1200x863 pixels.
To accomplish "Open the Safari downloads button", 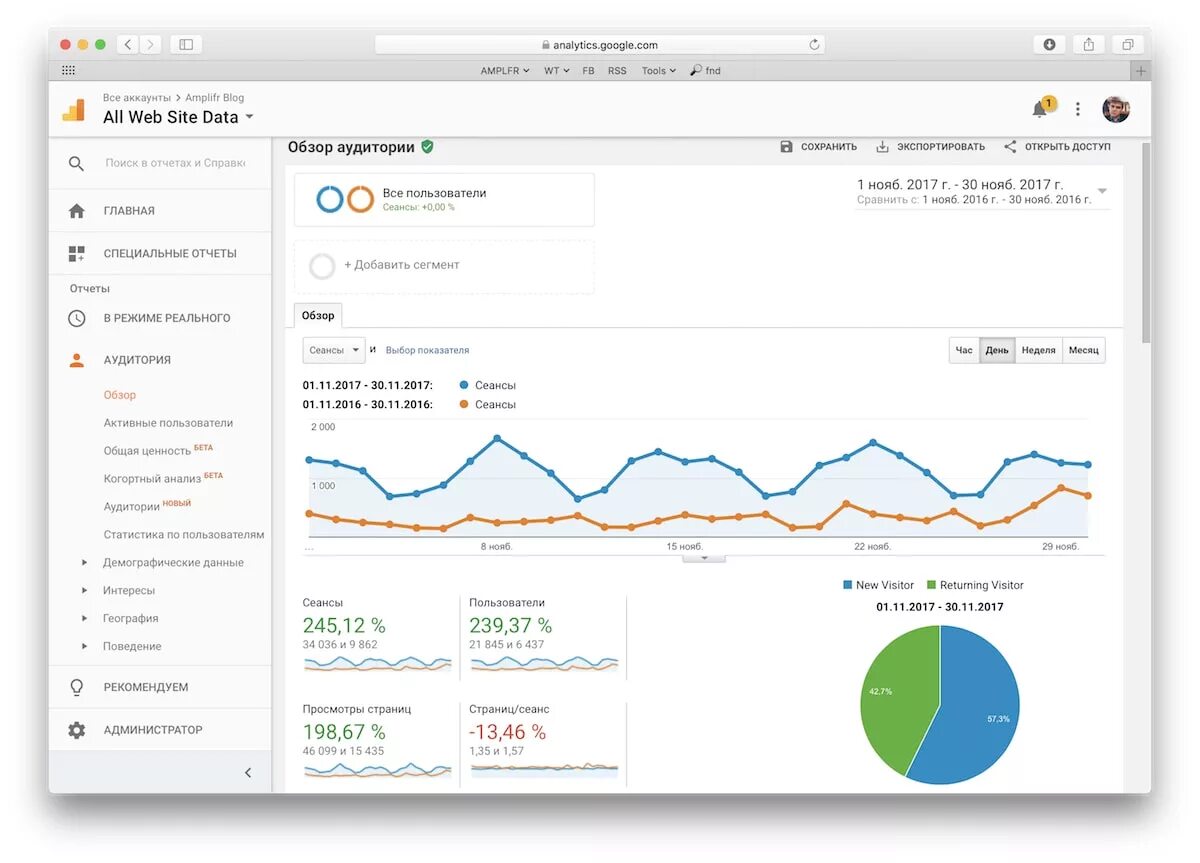I will coord(1049,44).
